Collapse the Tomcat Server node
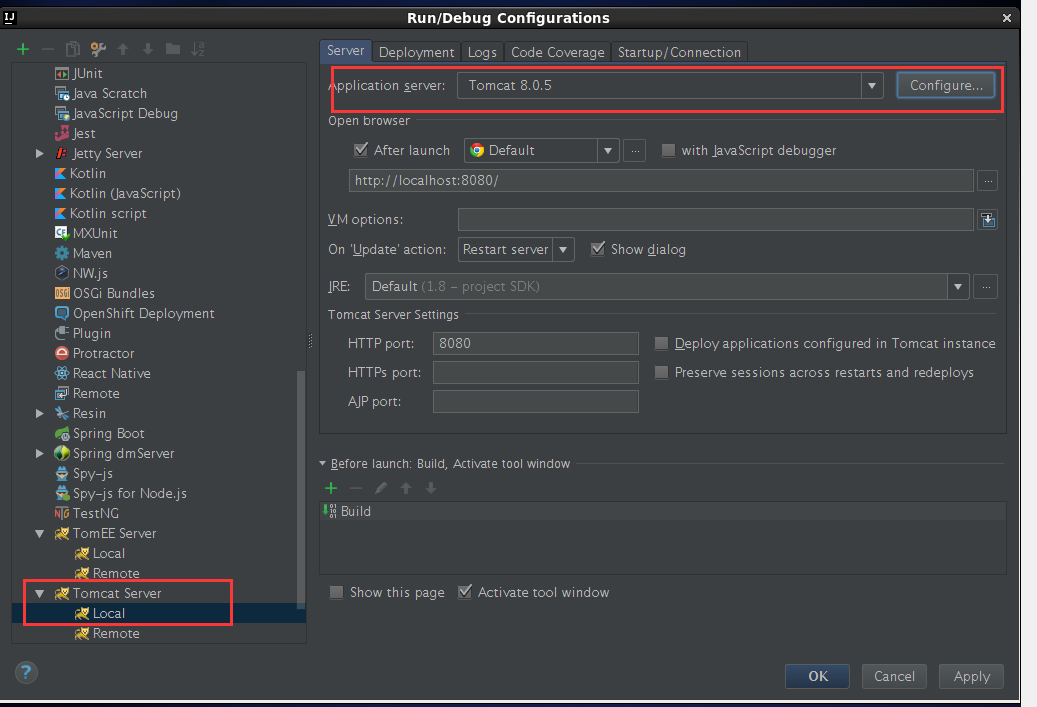This screenshot has height=707, width=1037. pyautogui.click(x=40, y=593)
